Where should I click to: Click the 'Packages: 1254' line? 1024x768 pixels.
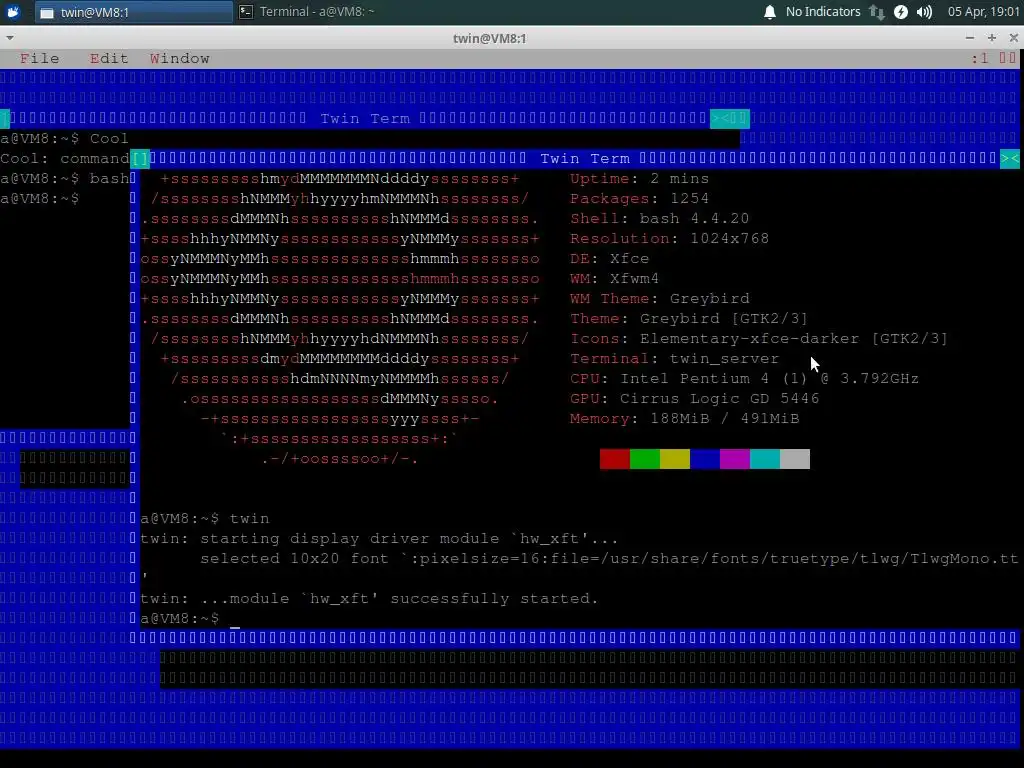pos(639,199)
